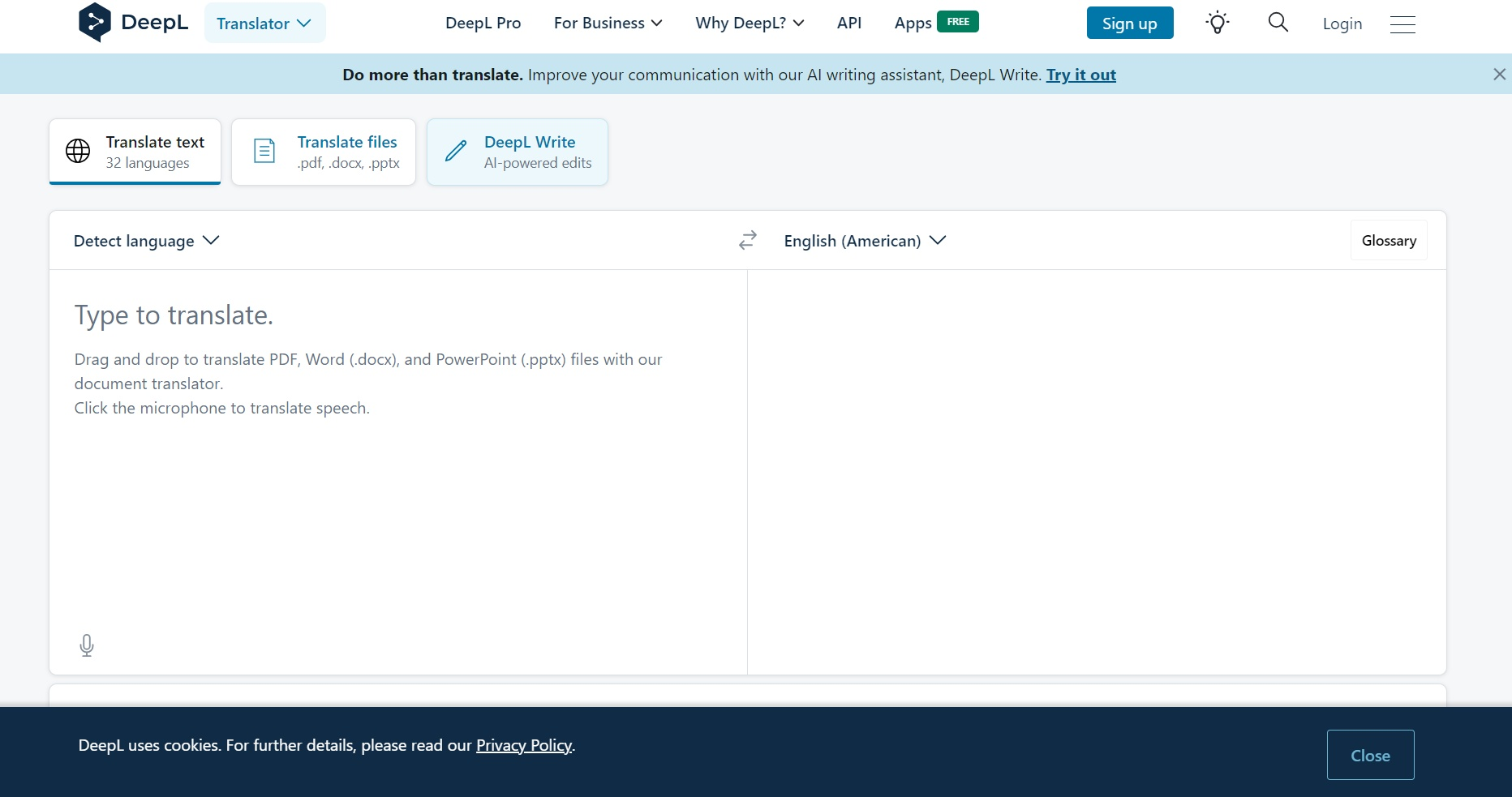The image size is (1512, 797).
Task: Click the globe icon in Translate text
Action: 78,151
